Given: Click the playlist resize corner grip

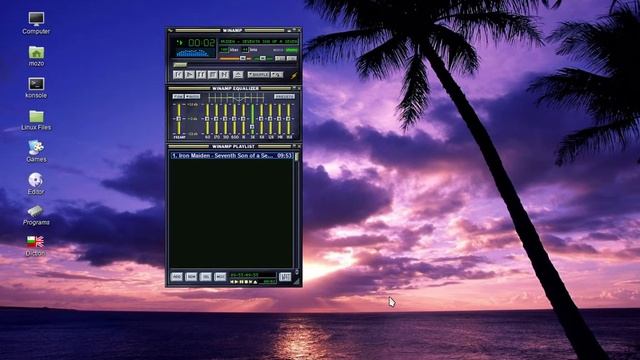Looking at the screenshot, I should [297, 282].
